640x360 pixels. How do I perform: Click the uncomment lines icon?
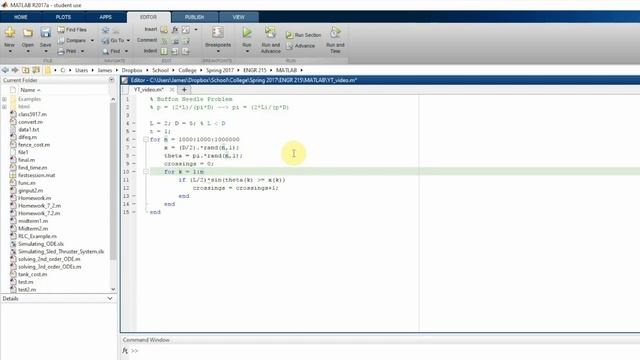click(x=175, y=40)
